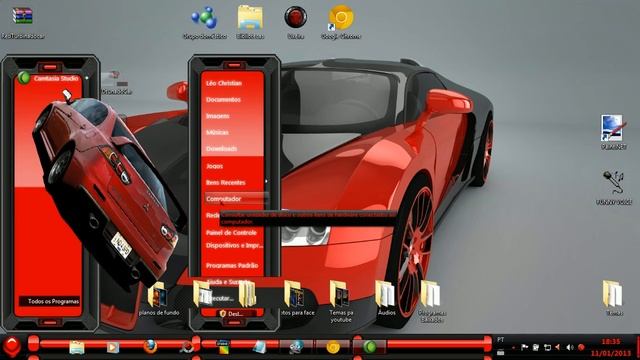This screenshot has width=640, height=360.
Task: Open 'Painel de Controle' from Start menu
Action: (x=231, y=233)
